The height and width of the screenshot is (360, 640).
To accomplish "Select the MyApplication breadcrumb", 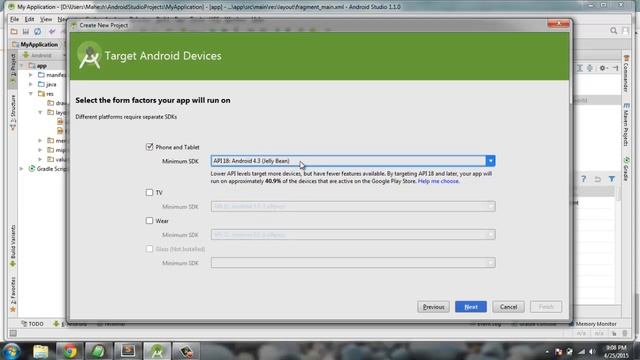I will point(36,44).
